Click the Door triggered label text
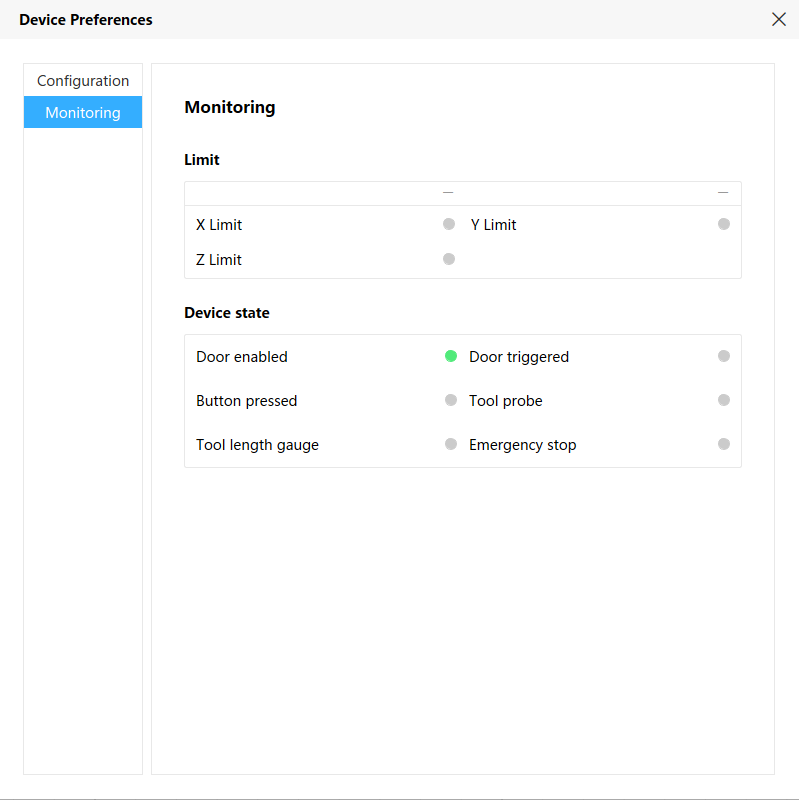799x800 pixels. click(517, 356)
